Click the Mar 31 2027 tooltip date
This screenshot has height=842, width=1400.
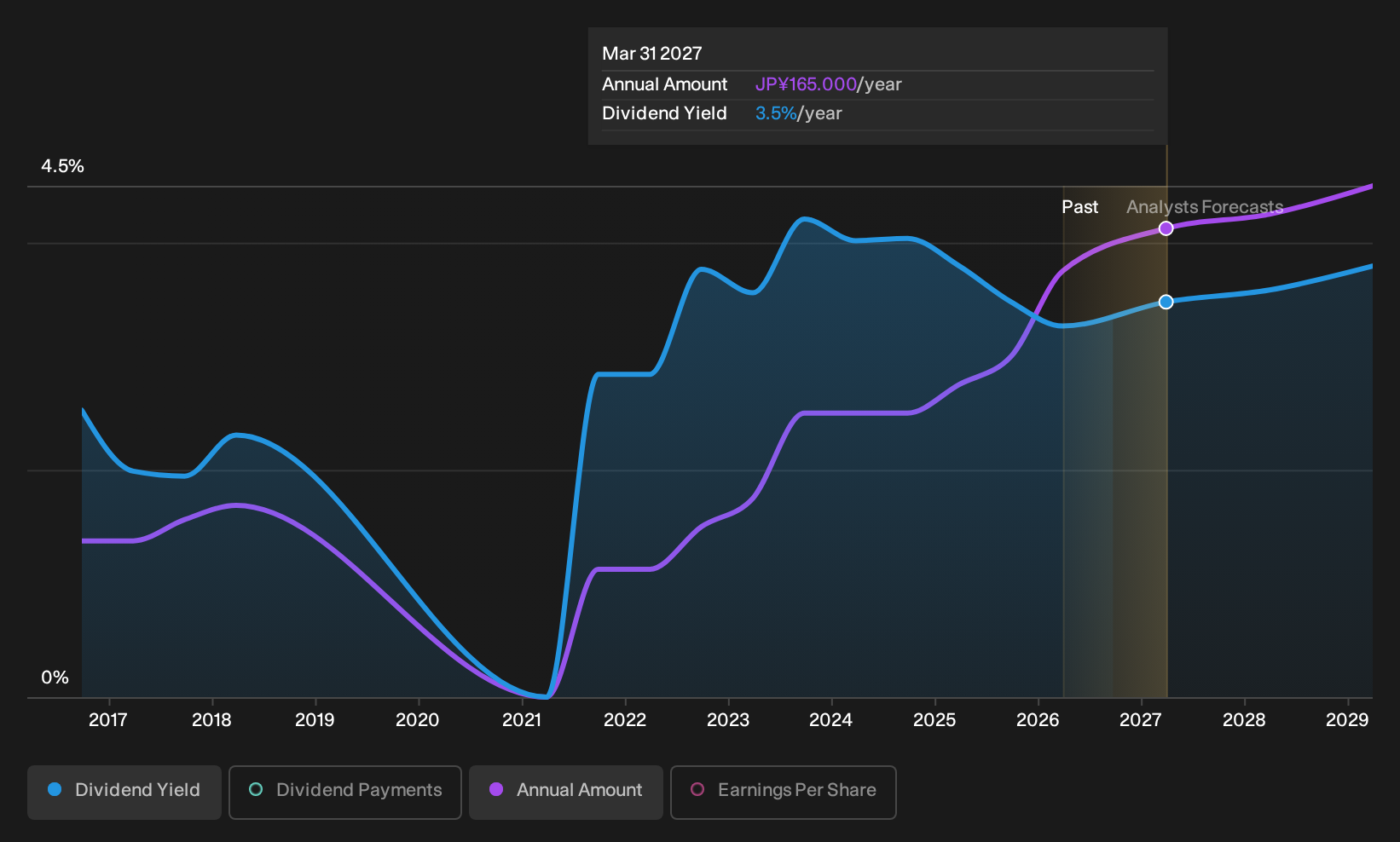[x=652, y=54]
